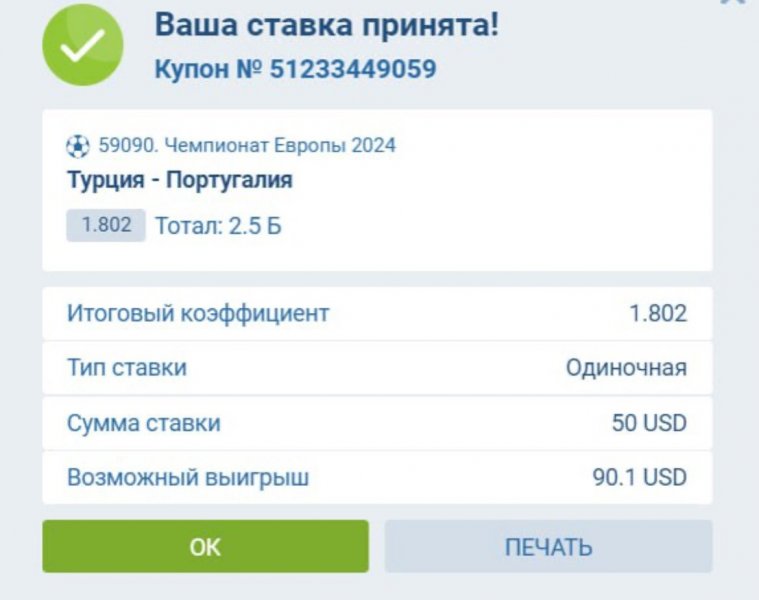Click the Одиночная bet type value
Image resolution: width=759 pixels, height=600 pixels.
626,368
